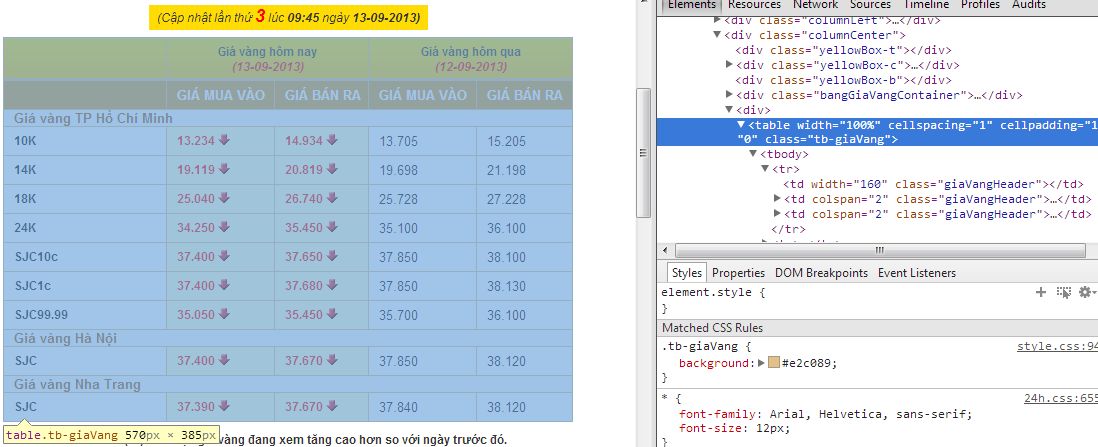Click the New Style Rule plus icon
Viewport: 1098px width, 447px height.
[1040, 292]
